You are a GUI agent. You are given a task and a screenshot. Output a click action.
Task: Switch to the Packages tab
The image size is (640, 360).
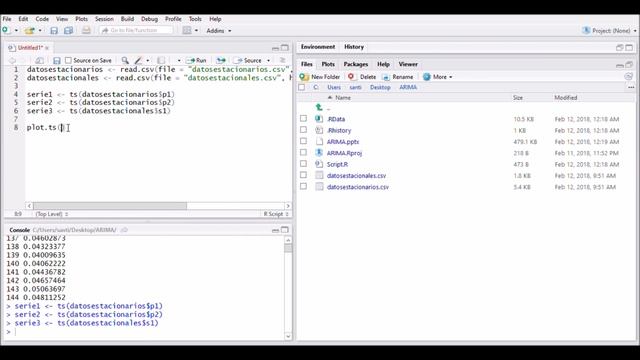tap(356, 64)
